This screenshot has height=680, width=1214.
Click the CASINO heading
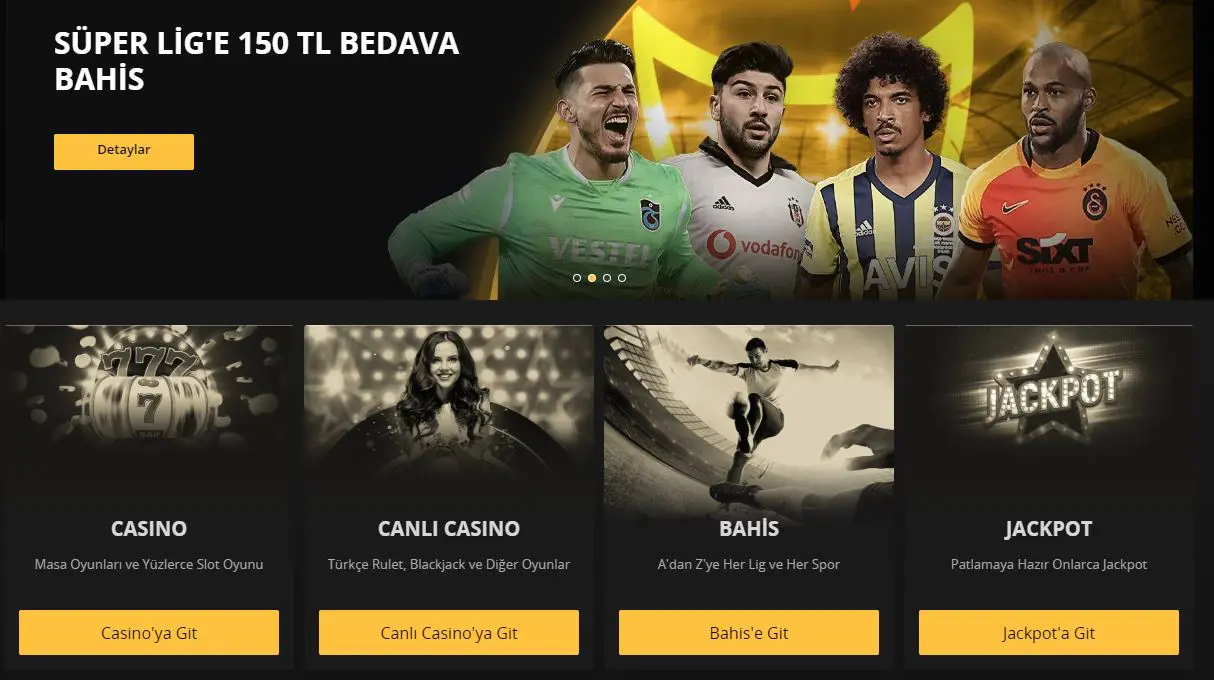149,529
